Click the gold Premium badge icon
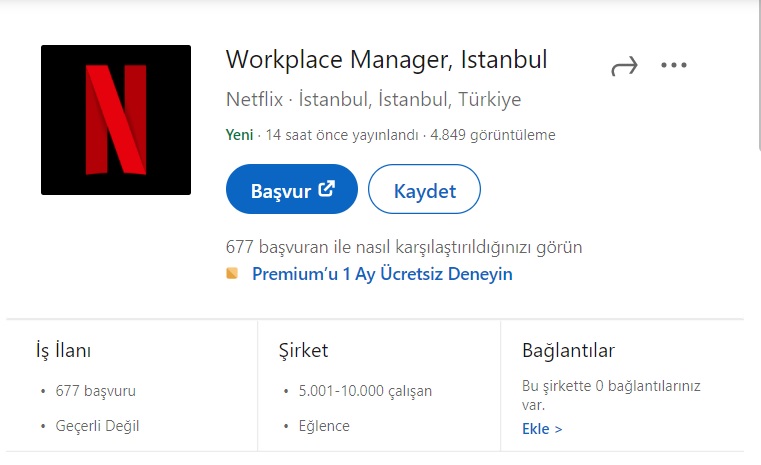Image resolution: width=761 pixels, height=465 pixels. (232, 273)
